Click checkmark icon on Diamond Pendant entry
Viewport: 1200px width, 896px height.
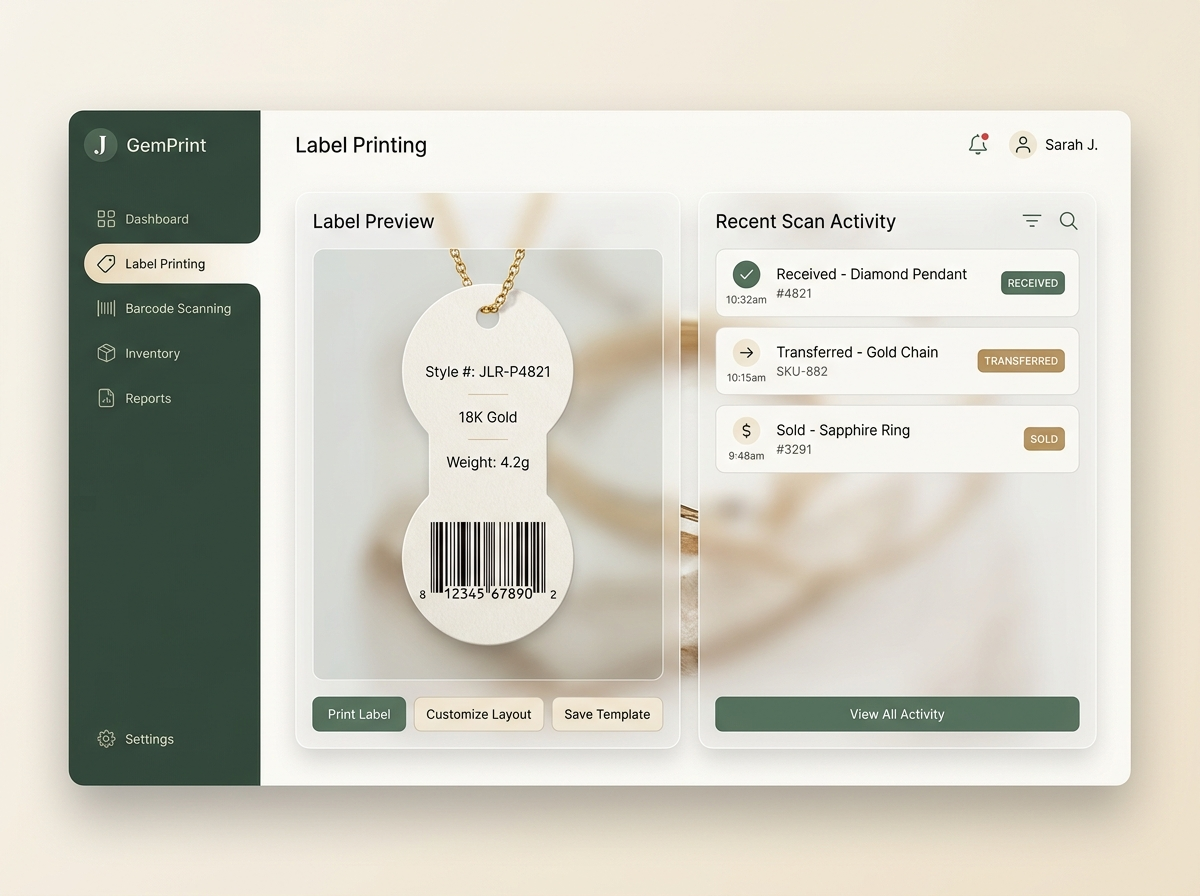[x=746, y=274]
